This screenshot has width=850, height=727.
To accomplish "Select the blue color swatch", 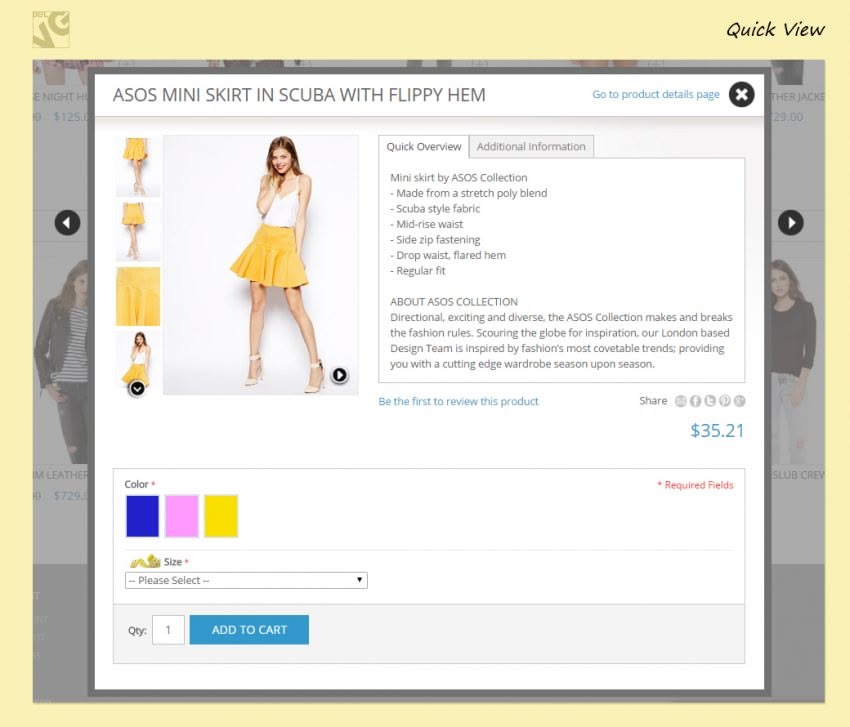I will click(x=142, y=516).
